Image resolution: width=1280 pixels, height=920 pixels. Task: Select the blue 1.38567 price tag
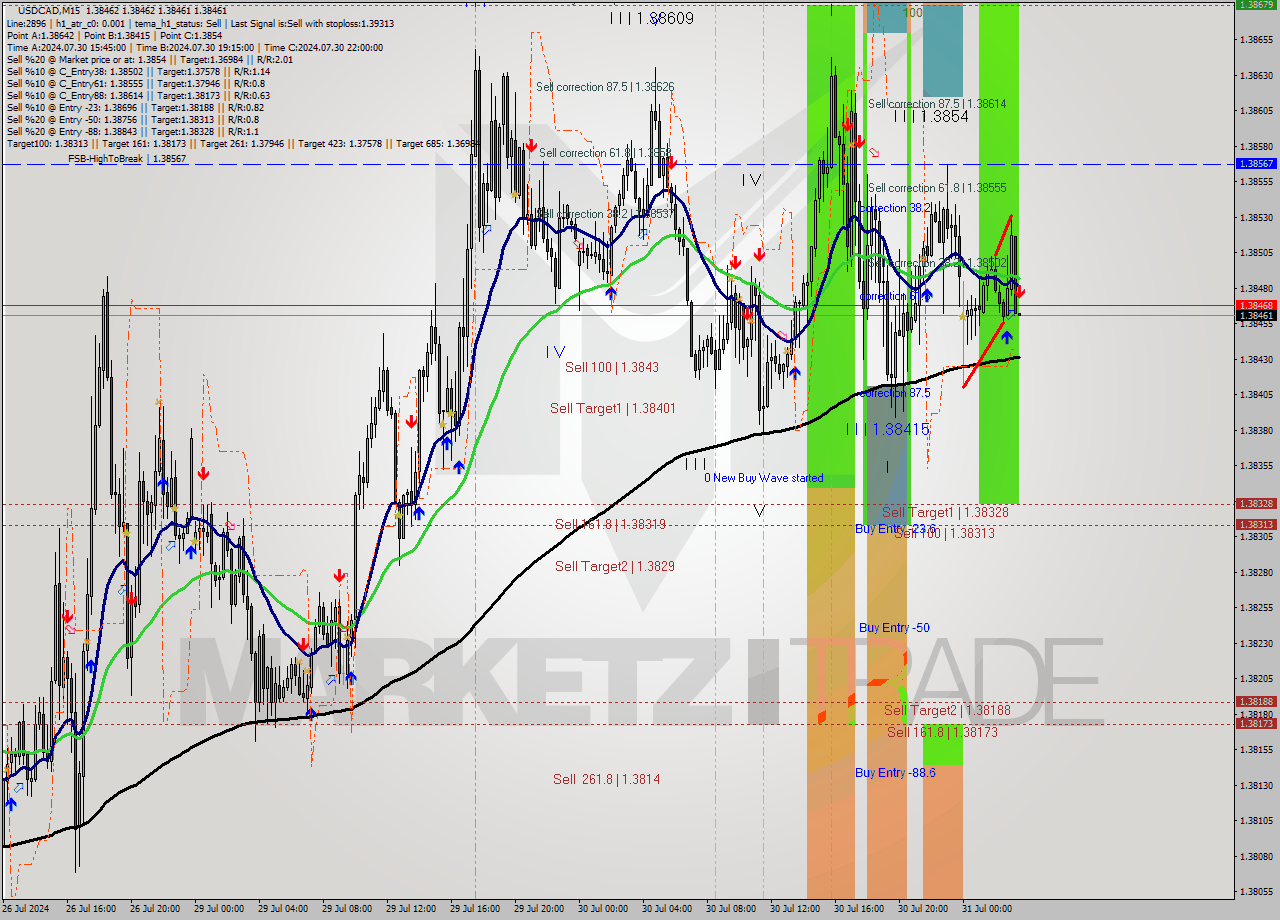coord(1255,163)
